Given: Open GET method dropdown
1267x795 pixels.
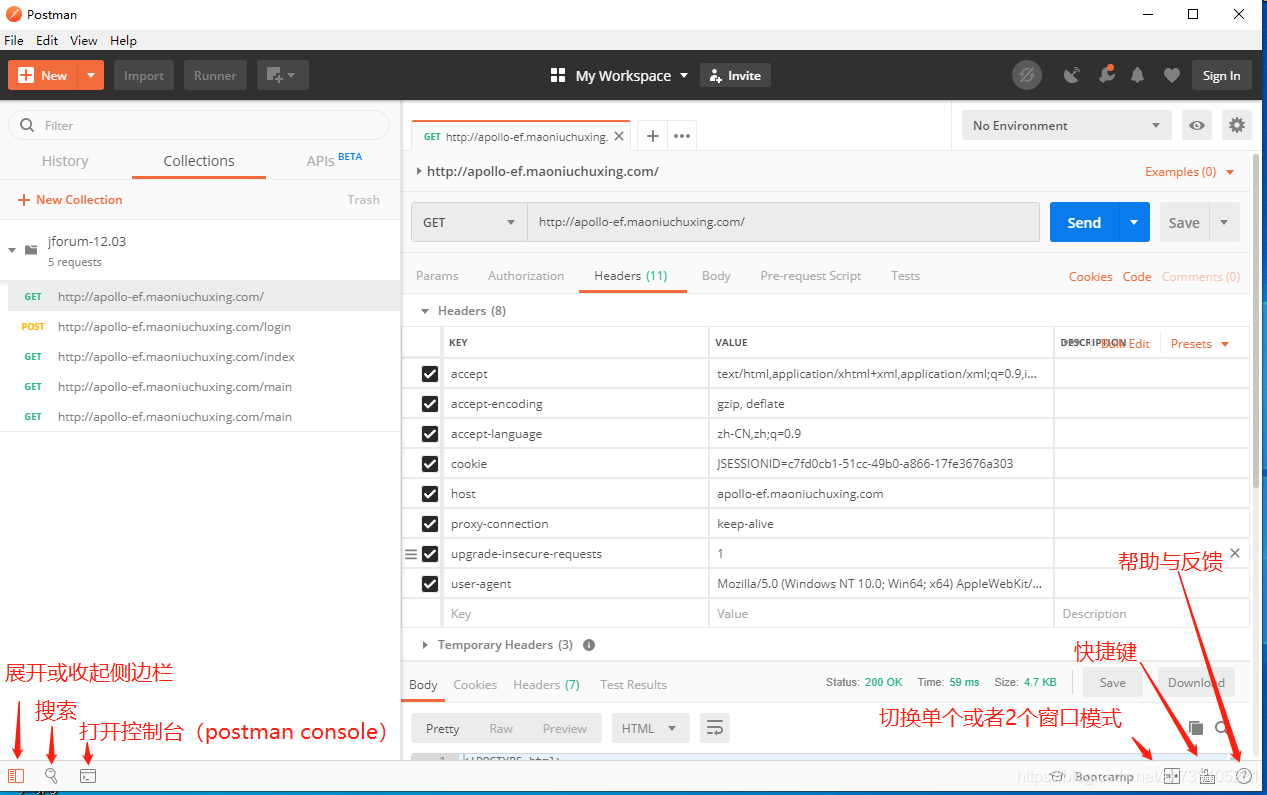Looking at the screenshot, I should [469, 222].
